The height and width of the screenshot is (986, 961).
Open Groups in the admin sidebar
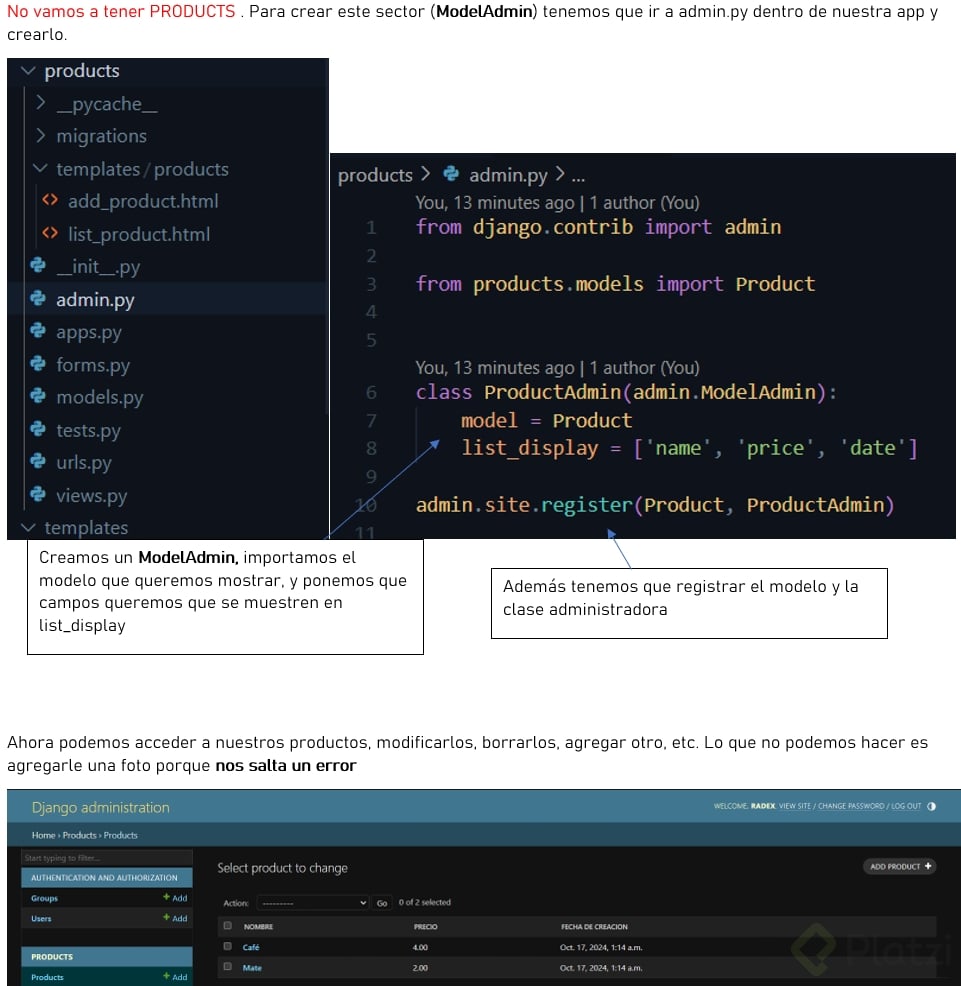click(45, 898)
